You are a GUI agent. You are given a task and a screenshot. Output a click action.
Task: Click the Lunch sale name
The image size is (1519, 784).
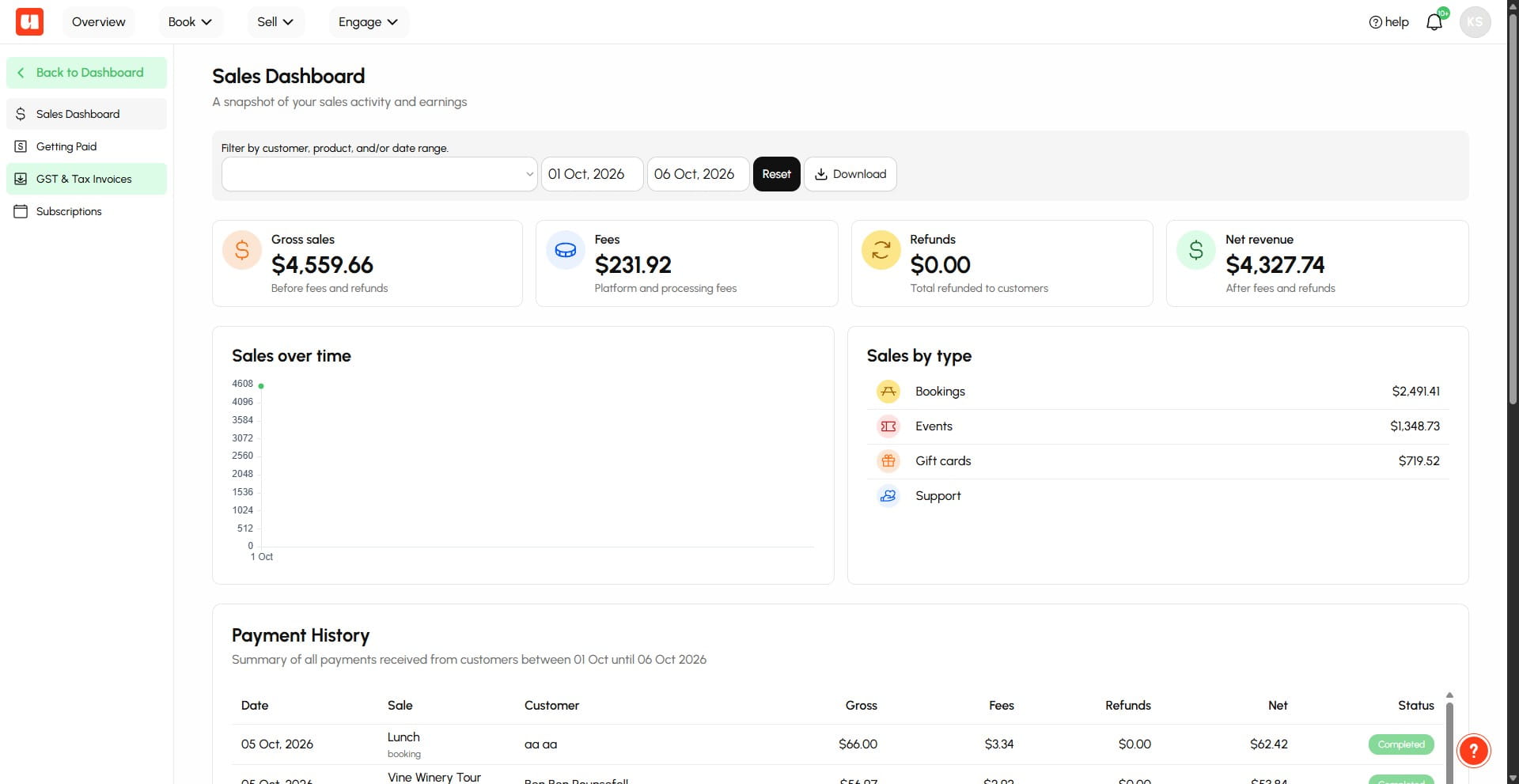403,737
